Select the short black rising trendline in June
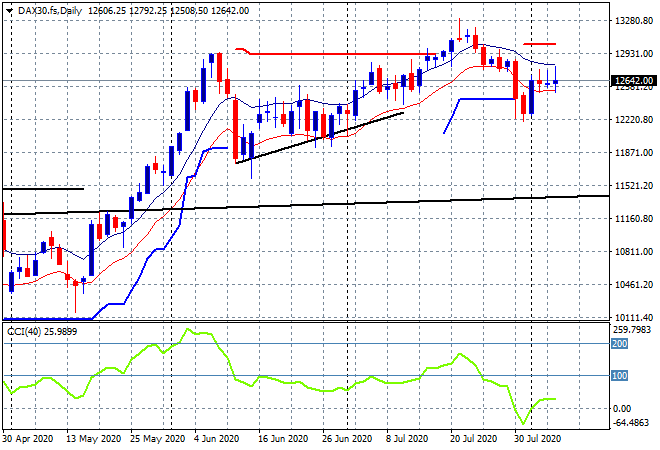 tap(320, 138)
